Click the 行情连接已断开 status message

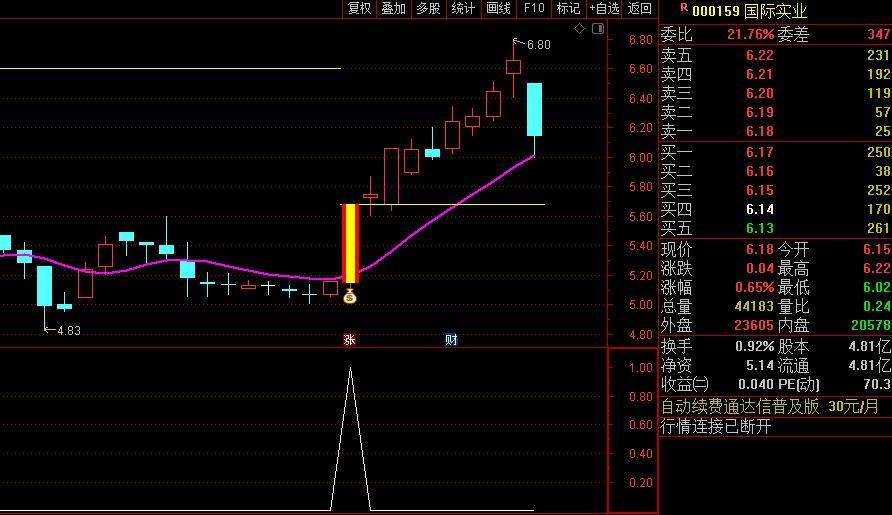[x=716, y=426]
